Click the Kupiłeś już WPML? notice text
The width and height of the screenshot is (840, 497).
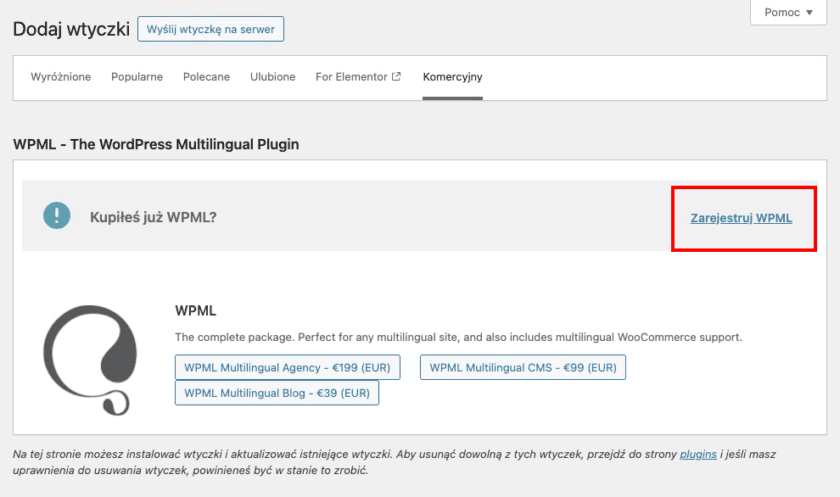pos(153,217)
